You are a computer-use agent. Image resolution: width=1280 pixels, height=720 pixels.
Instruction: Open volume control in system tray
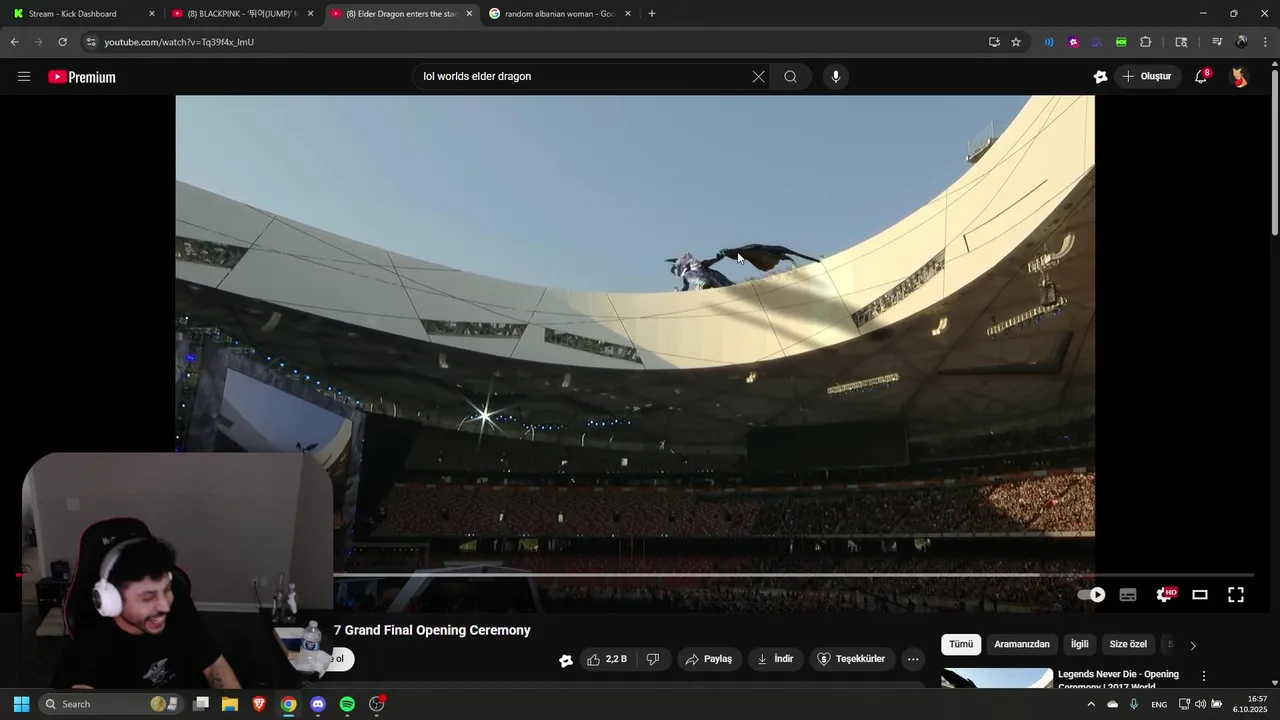pos(1200,704)
